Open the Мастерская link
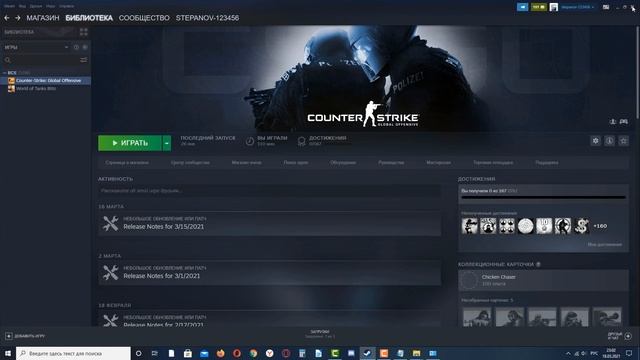 (439, 162)
